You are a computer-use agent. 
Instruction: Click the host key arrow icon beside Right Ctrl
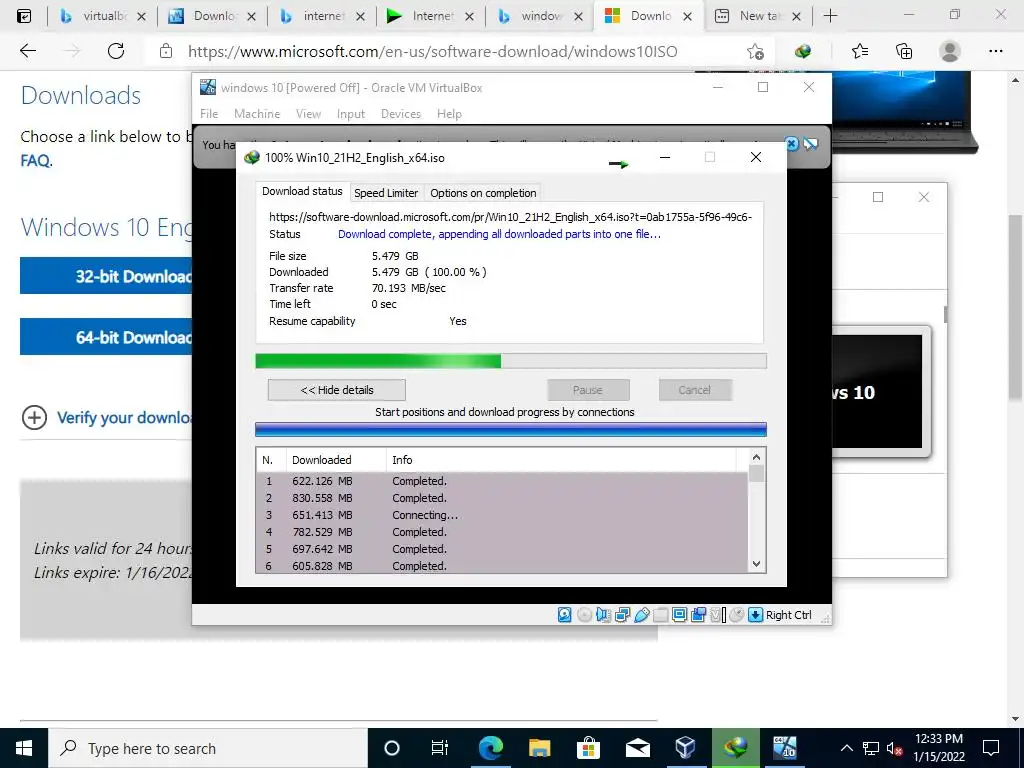click(x=756, y=615)
